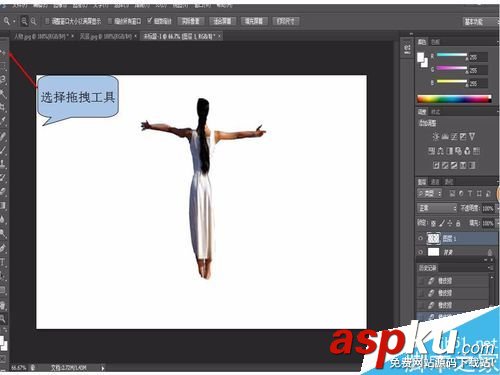Viewport: 500px width, 375px height.
Task: Select the Horizontal Type tool
Action: [x=3, y=262]
